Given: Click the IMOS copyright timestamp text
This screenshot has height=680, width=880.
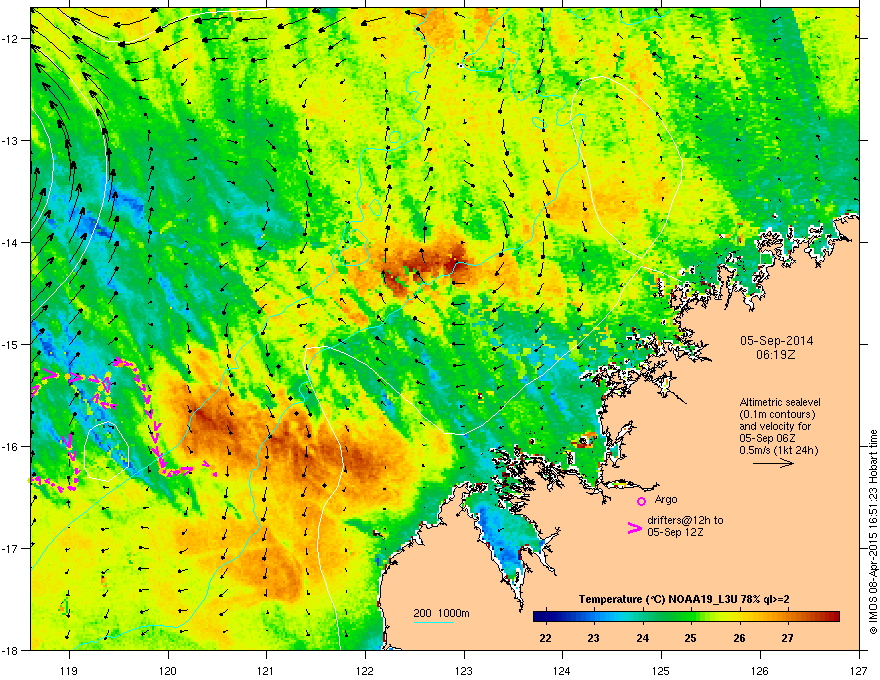Looking at the screenshot, I should pos(873,532).
